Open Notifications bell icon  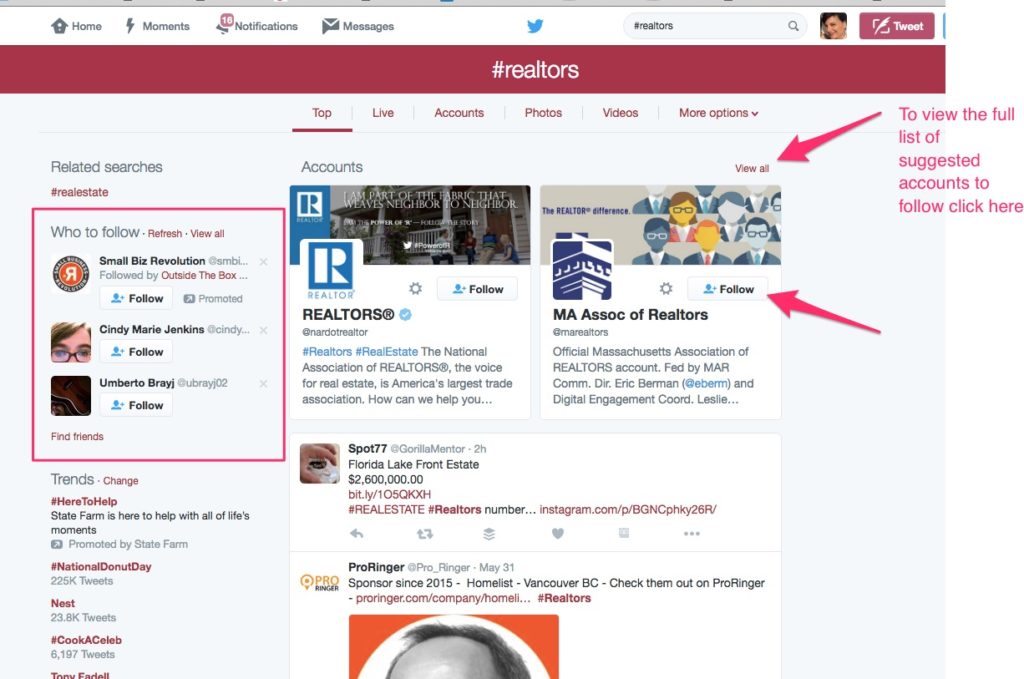pos(224,25)
